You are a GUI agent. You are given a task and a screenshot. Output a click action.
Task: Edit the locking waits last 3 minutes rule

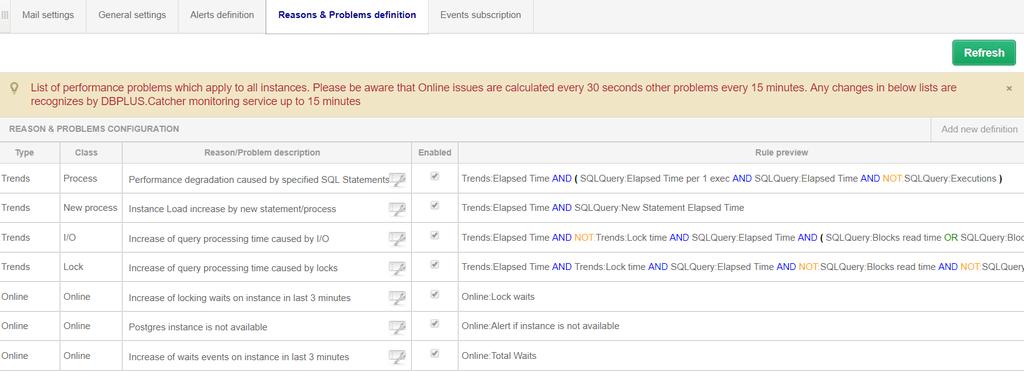pos(397,298)
